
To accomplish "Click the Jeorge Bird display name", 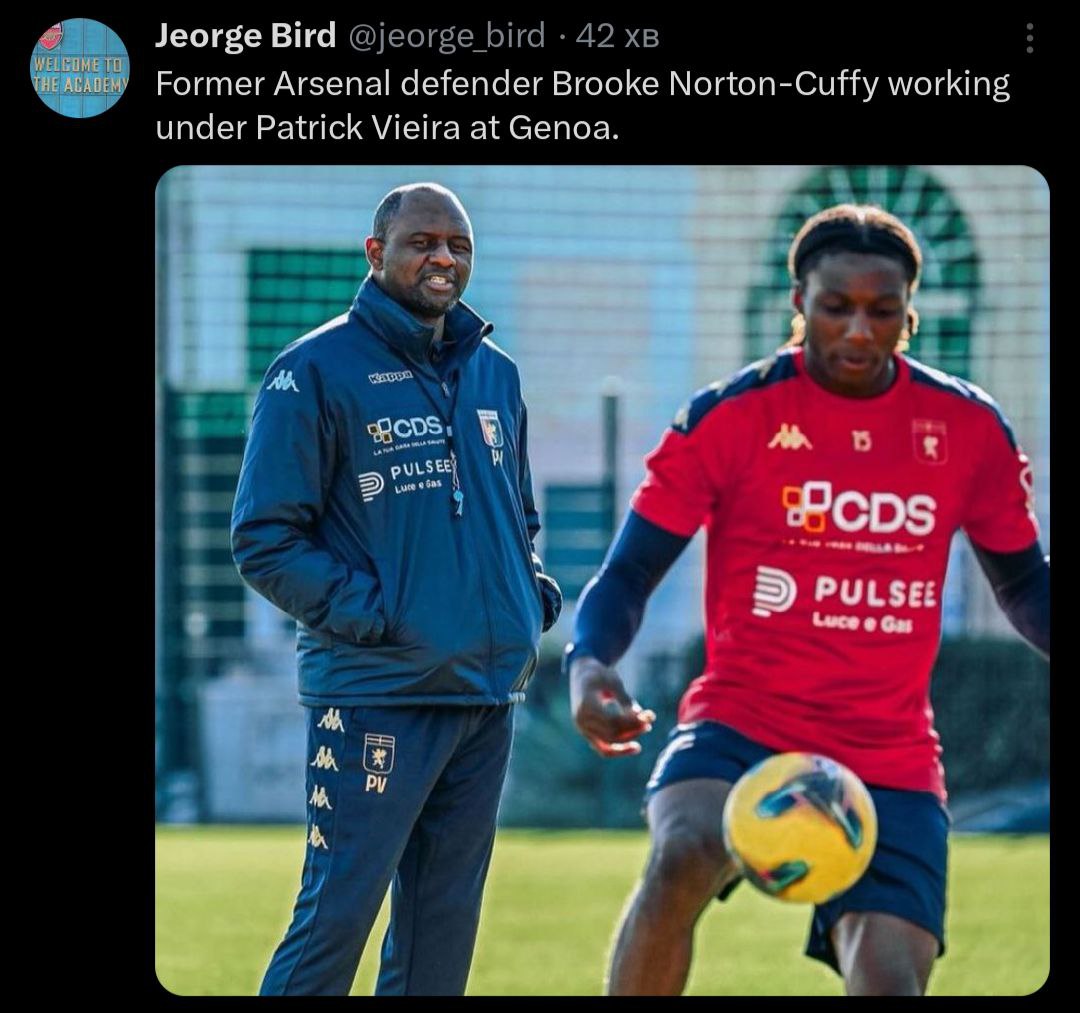I will point(245,35).
